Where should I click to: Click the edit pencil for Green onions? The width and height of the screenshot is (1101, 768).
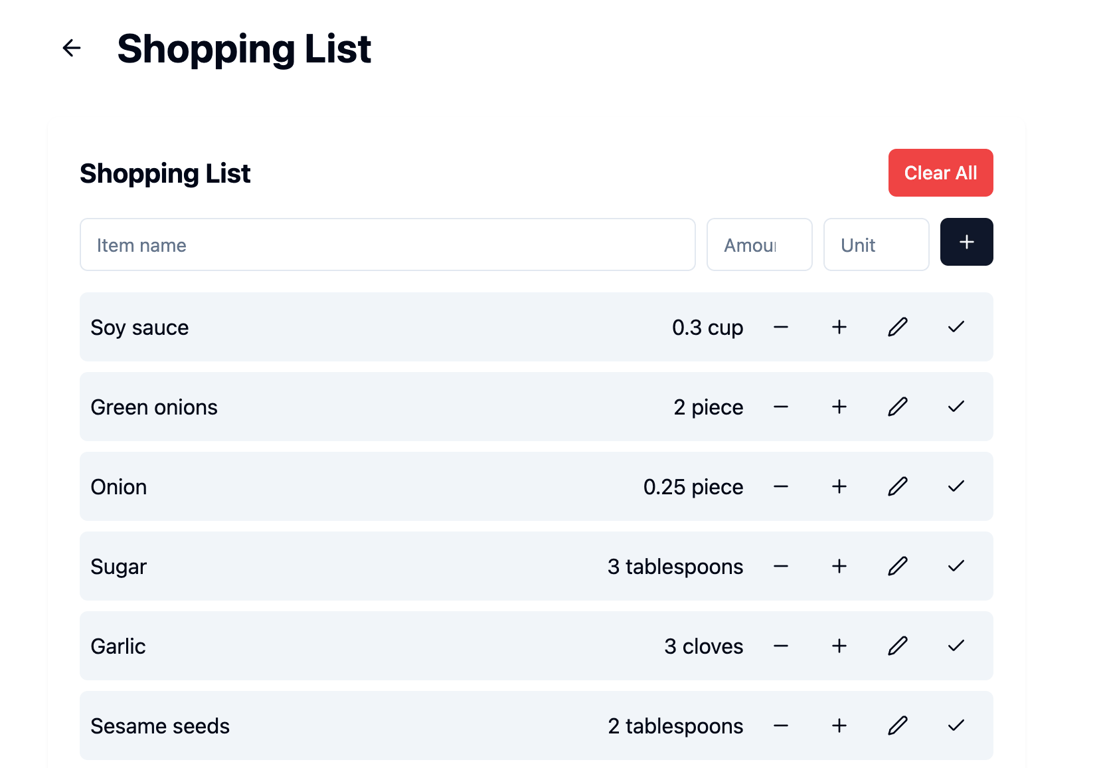coord(897,407)
